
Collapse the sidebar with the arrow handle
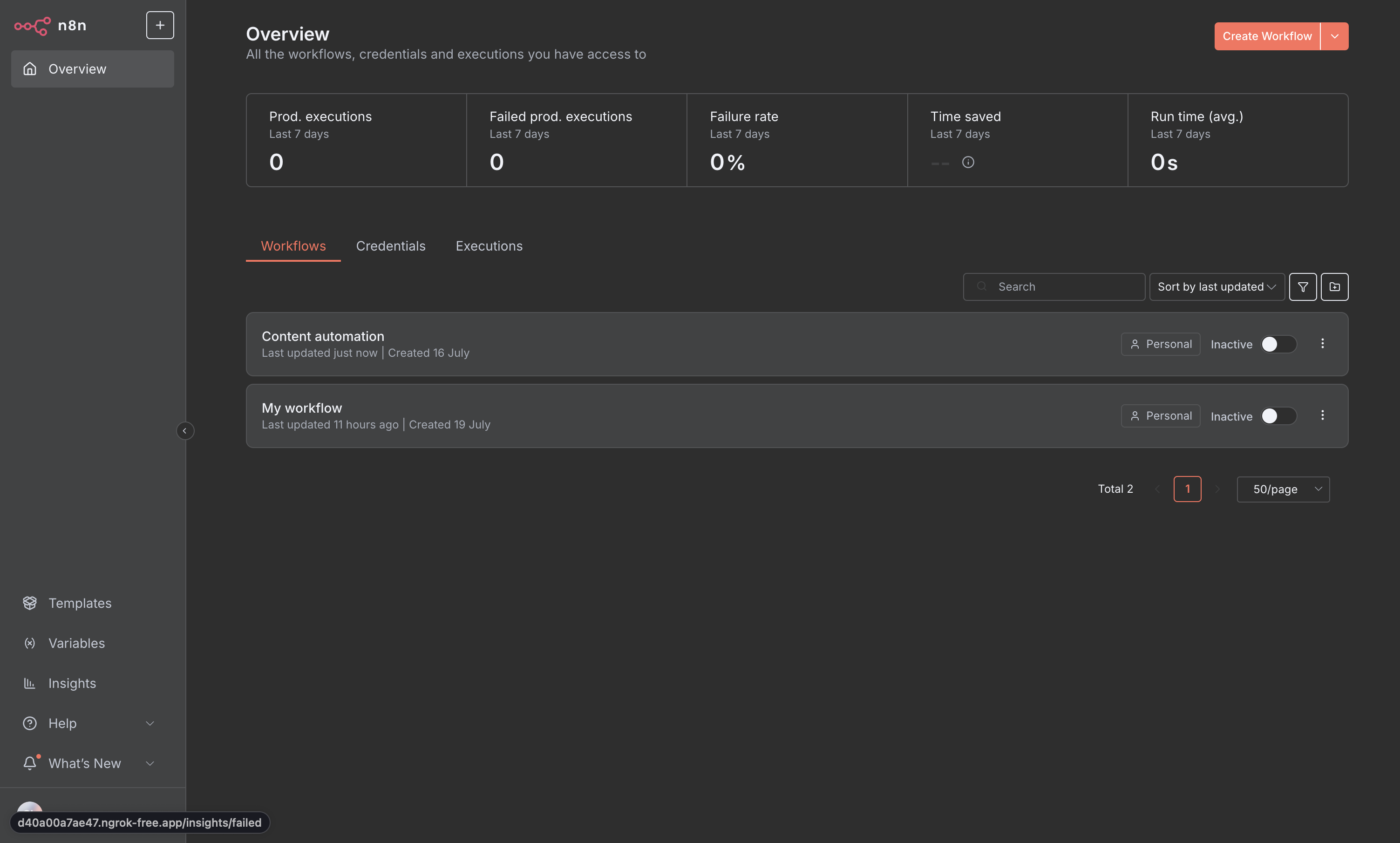[184, 431]
